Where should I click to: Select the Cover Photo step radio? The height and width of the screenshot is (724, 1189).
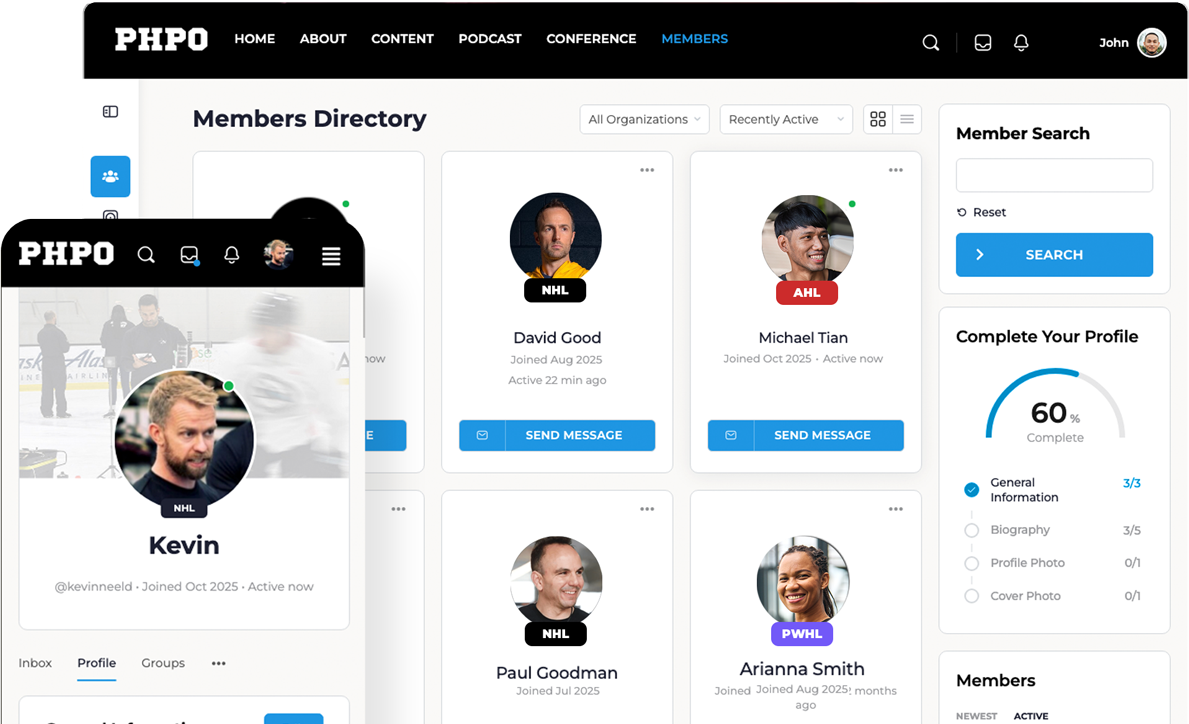click(971, 596)
